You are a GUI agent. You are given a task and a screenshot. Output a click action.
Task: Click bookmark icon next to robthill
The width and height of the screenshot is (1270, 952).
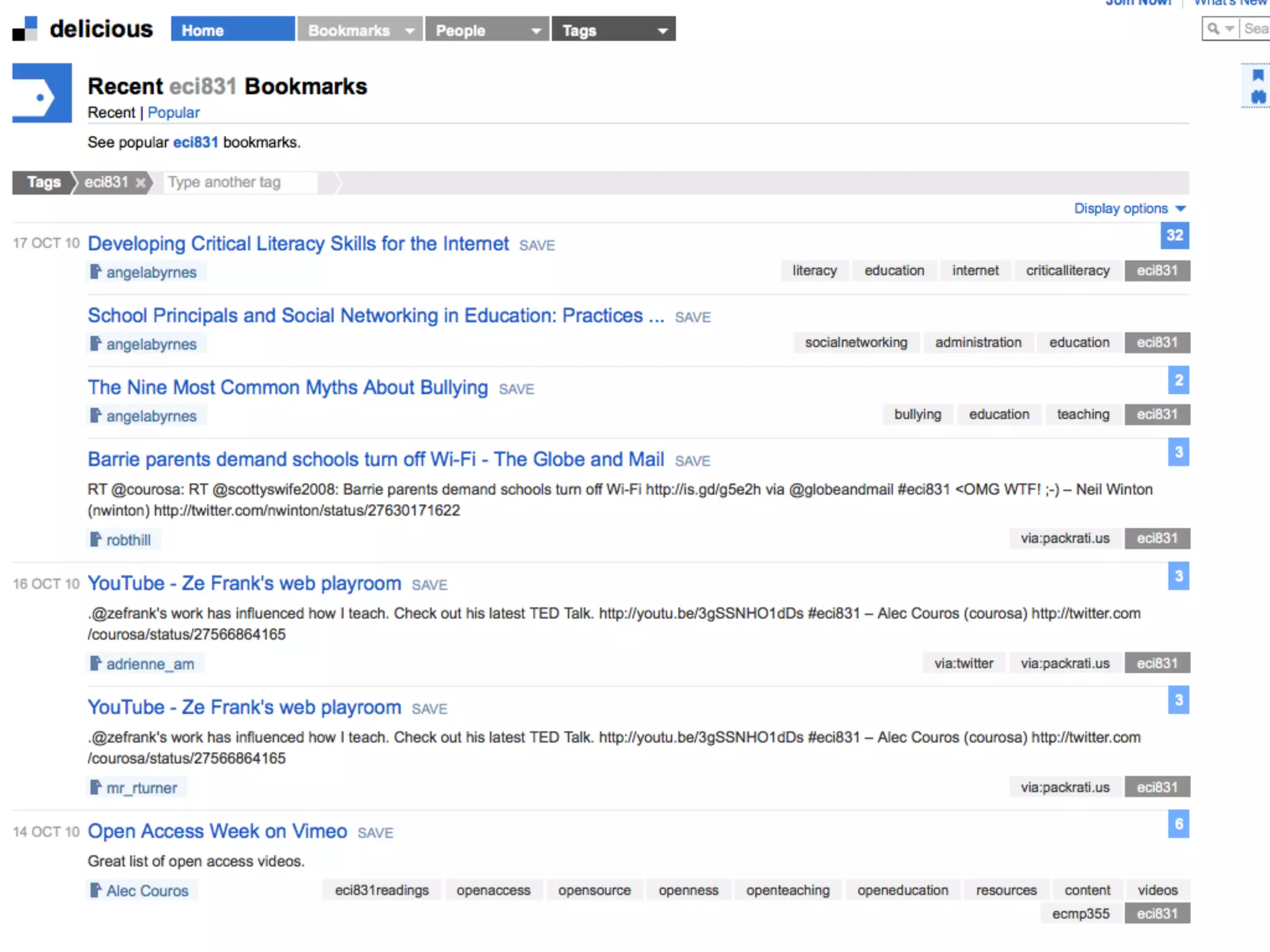click(x=95, y=539)
